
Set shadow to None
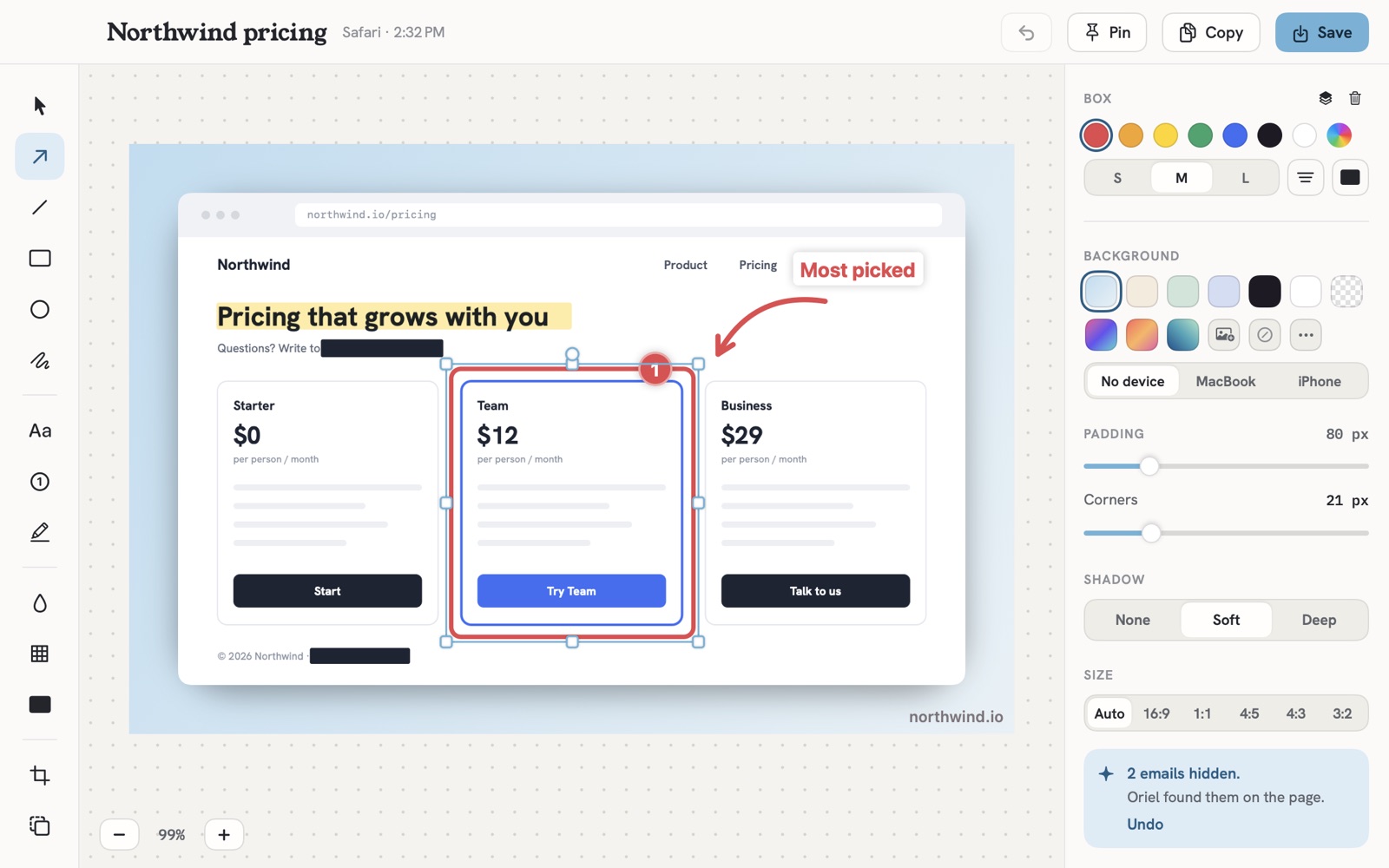click(1133, 620)
